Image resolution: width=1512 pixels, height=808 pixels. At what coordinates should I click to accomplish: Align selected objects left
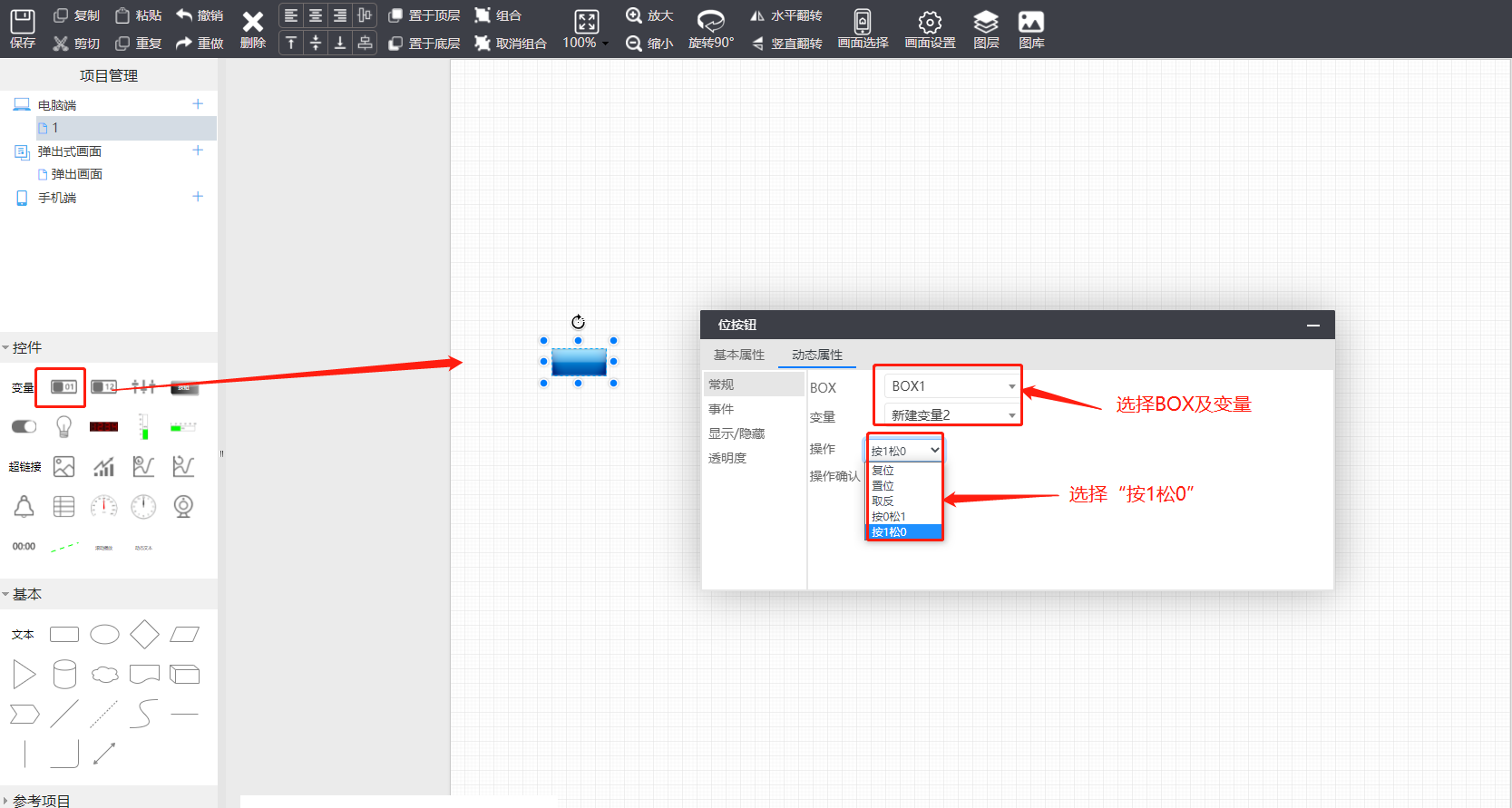coord(291,15)
